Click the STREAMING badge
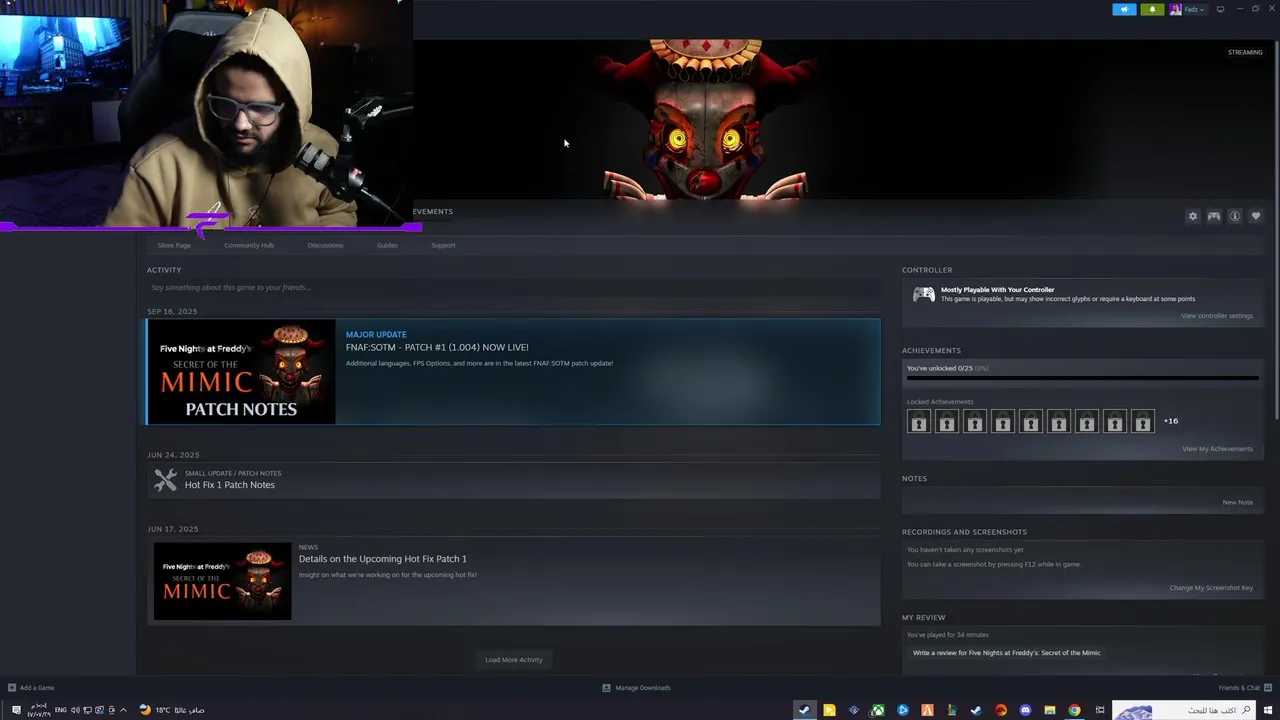 1245,52
